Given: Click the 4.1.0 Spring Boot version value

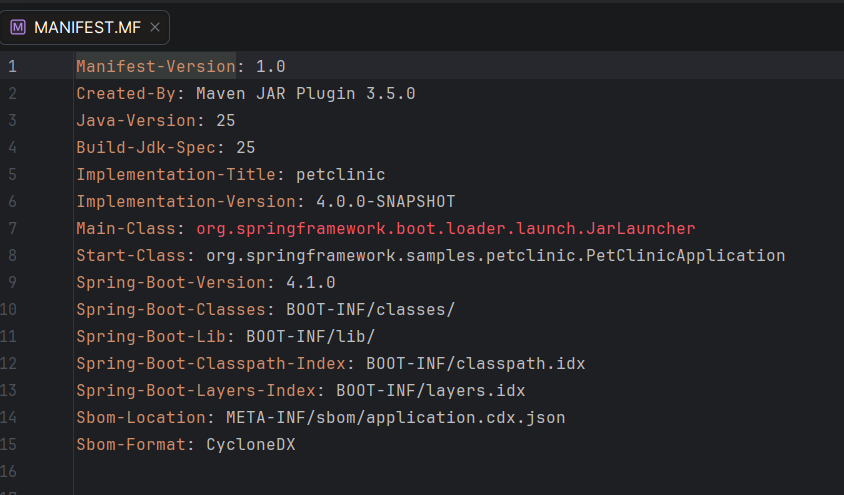Looking at the screenshot, I should (311, 282).
